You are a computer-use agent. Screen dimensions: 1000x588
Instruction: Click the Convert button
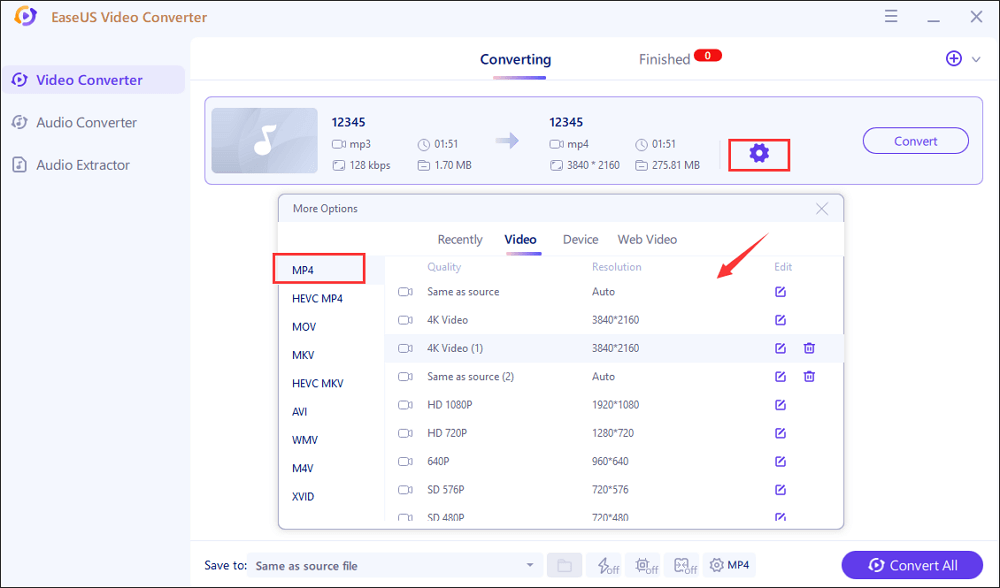tap(915, 141)
